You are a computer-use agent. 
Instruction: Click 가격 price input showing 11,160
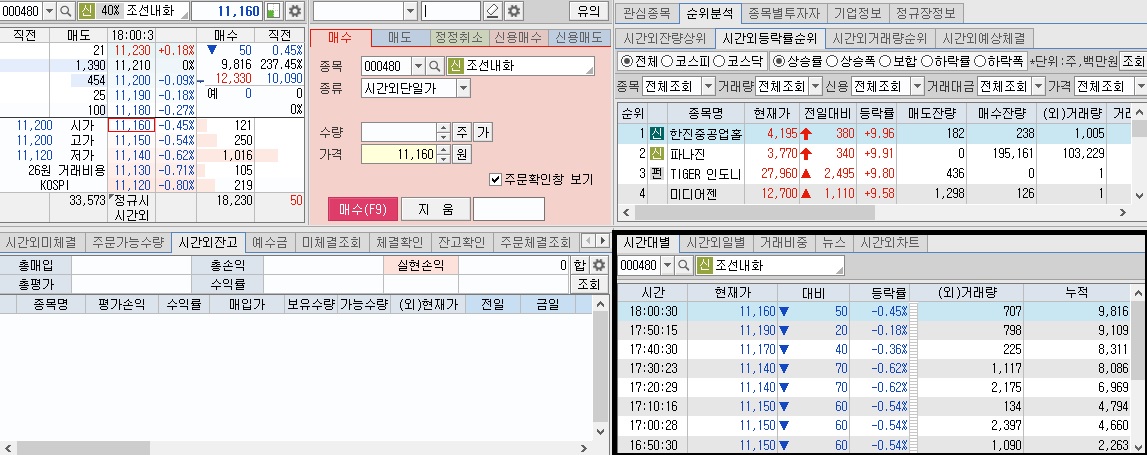pyautogui.click(x=399, y=155)
